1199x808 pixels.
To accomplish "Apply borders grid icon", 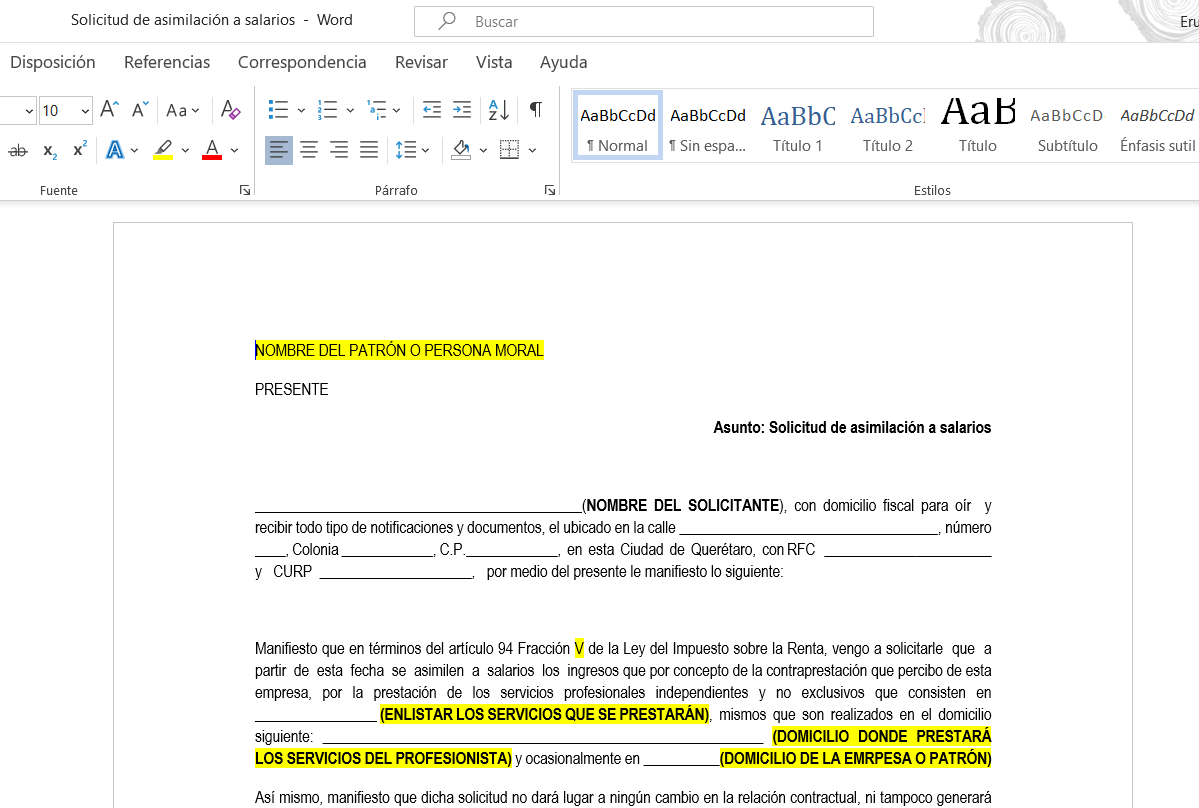I will [509, 150].
